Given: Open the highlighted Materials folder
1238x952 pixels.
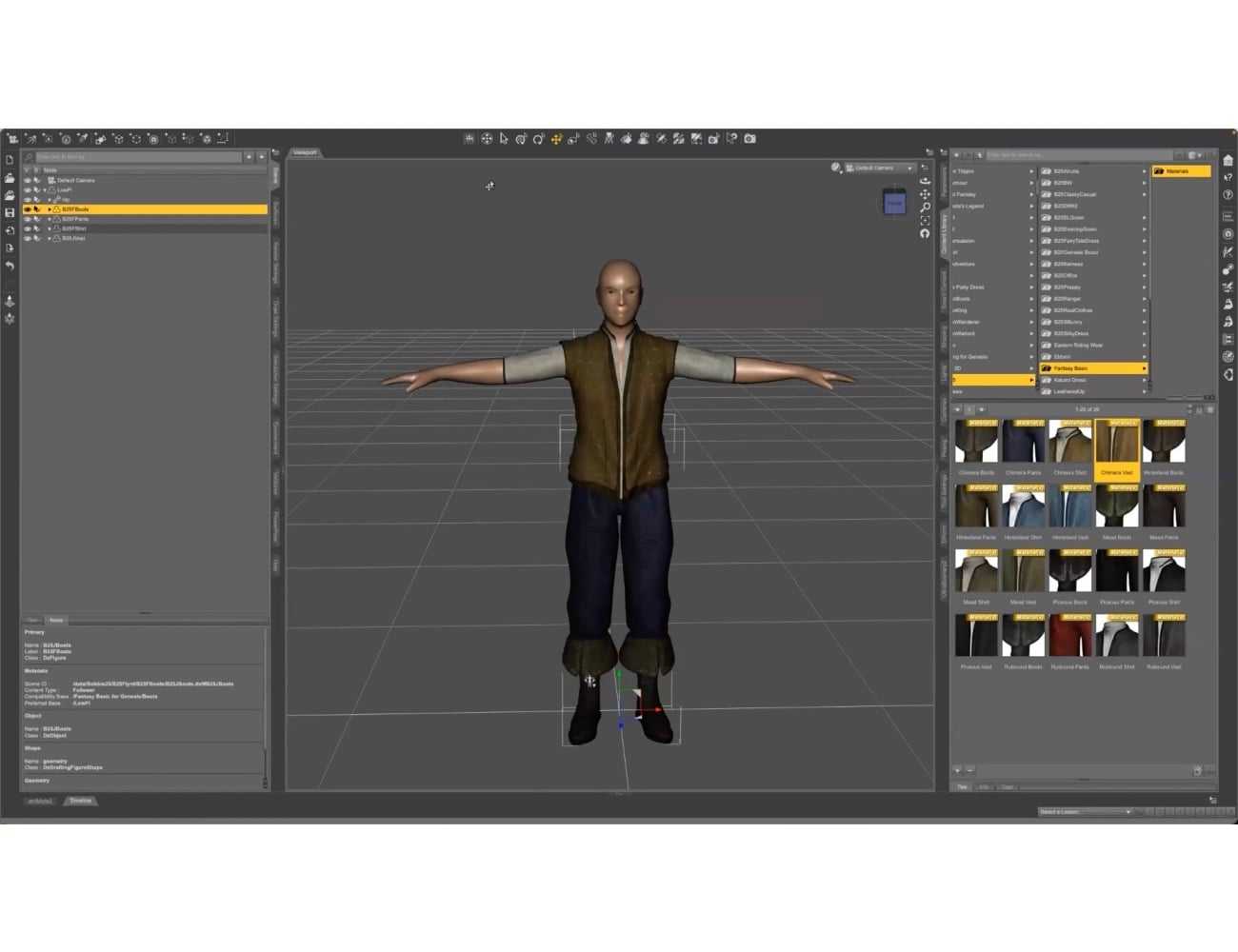Looking at the screenshot, I should coord(1178,171).
